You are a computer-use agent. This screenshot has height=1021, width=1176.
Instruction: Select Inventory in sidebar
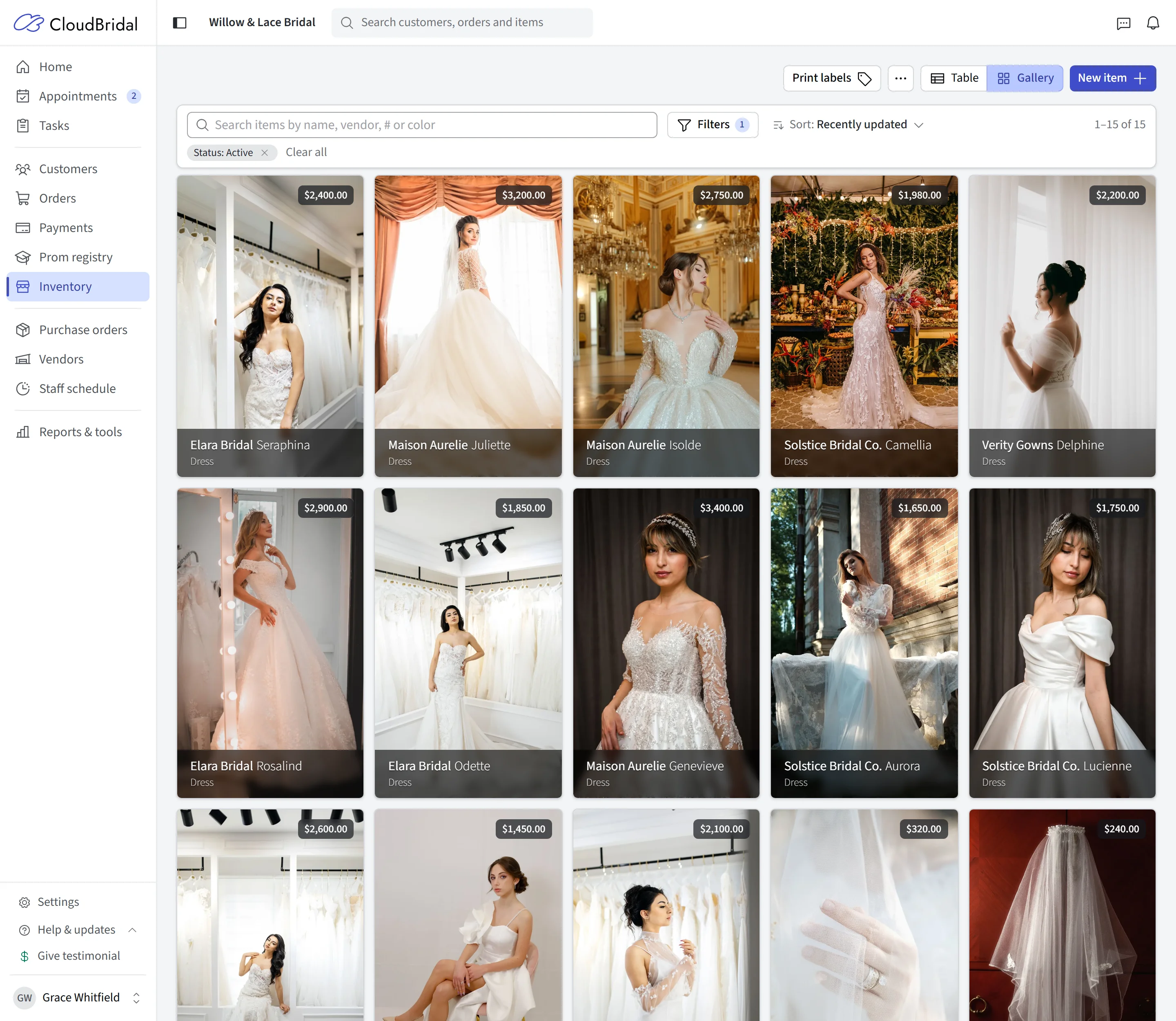tap(78, 287)
